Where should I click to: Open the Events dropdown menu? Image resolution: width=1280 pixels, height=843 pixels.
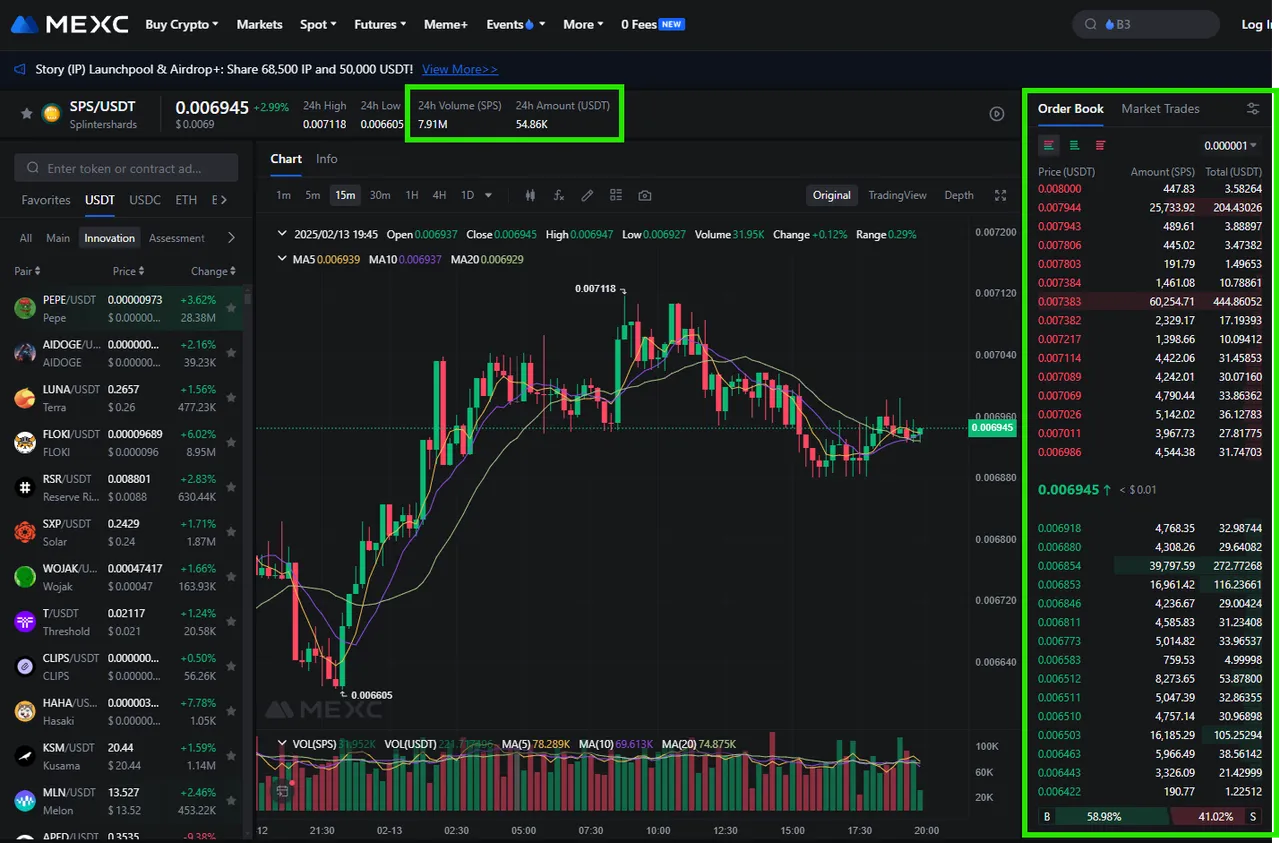coord(515,24)
